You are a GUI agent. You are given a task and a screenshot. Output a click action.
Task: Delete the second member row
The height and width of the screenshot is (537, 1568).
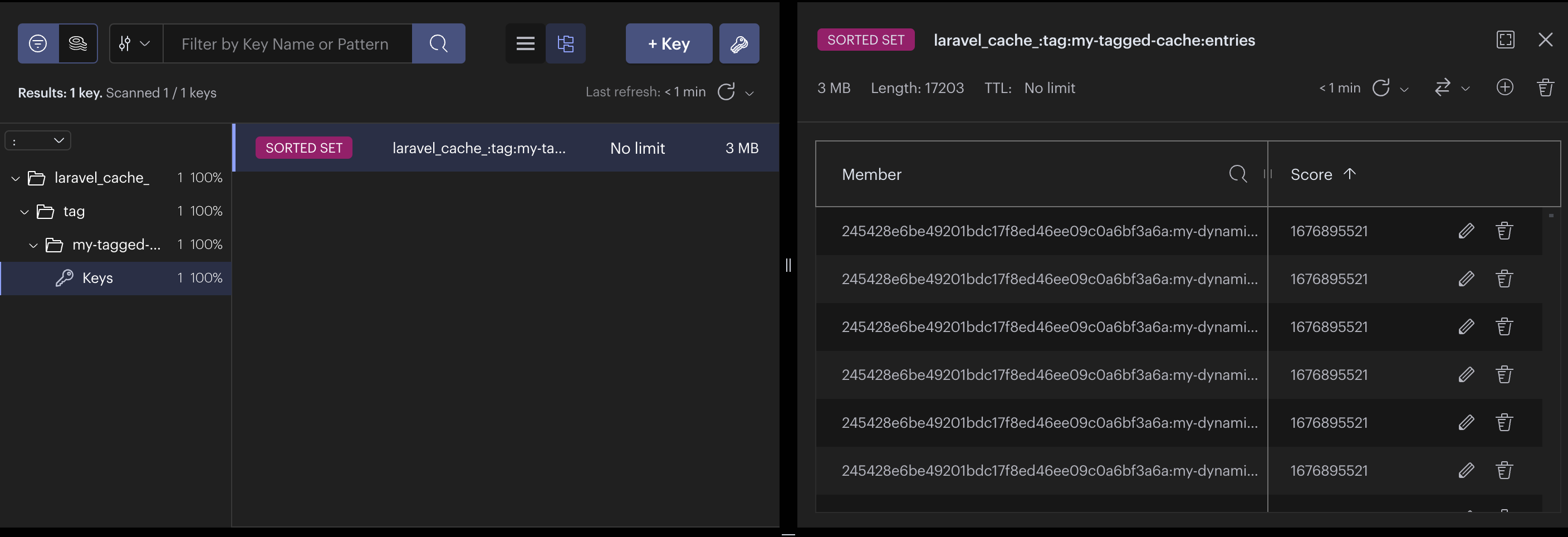[1504, 279]
